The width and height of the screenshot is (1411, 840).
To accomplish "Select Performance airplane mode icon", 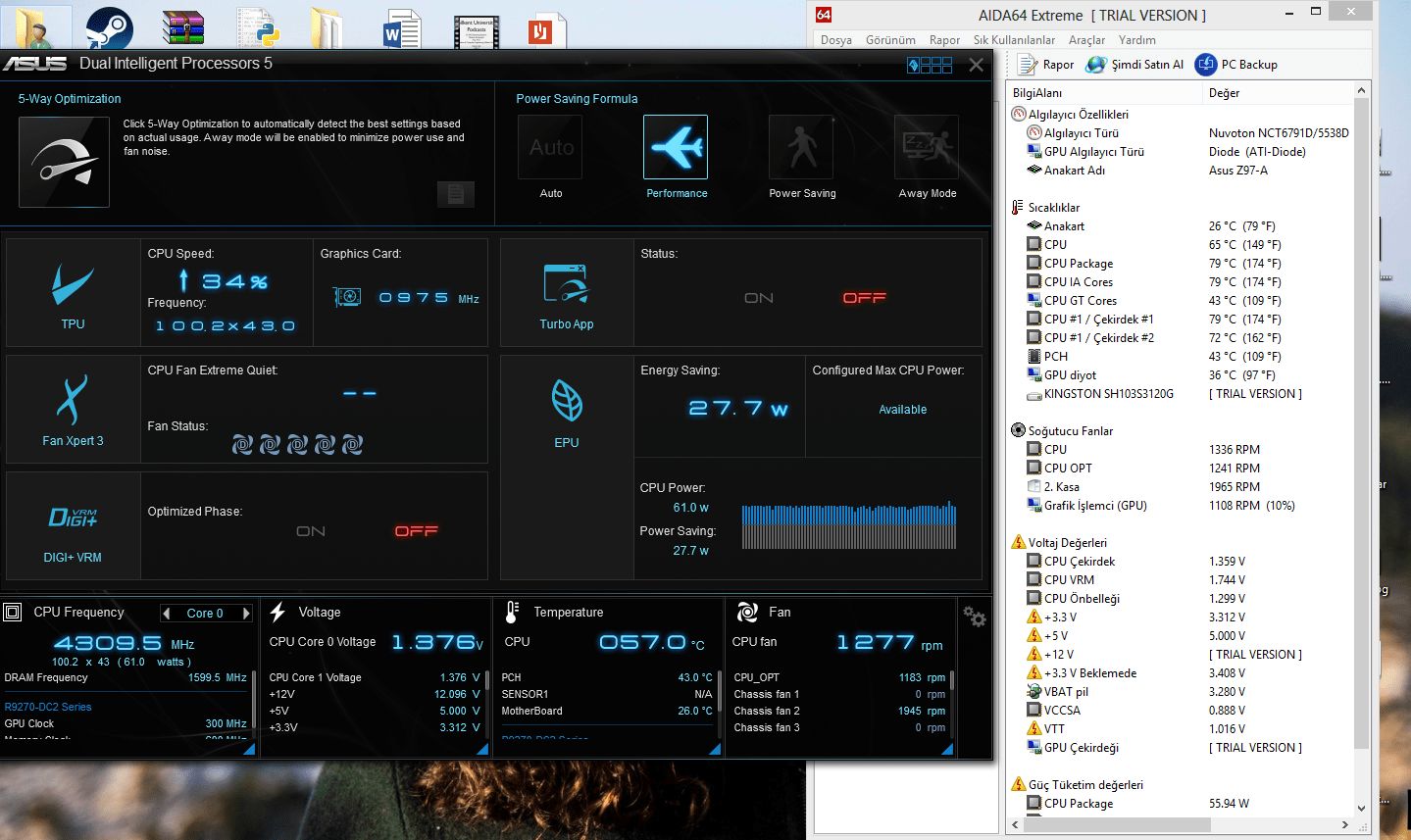I will click(x=676, y=147).
